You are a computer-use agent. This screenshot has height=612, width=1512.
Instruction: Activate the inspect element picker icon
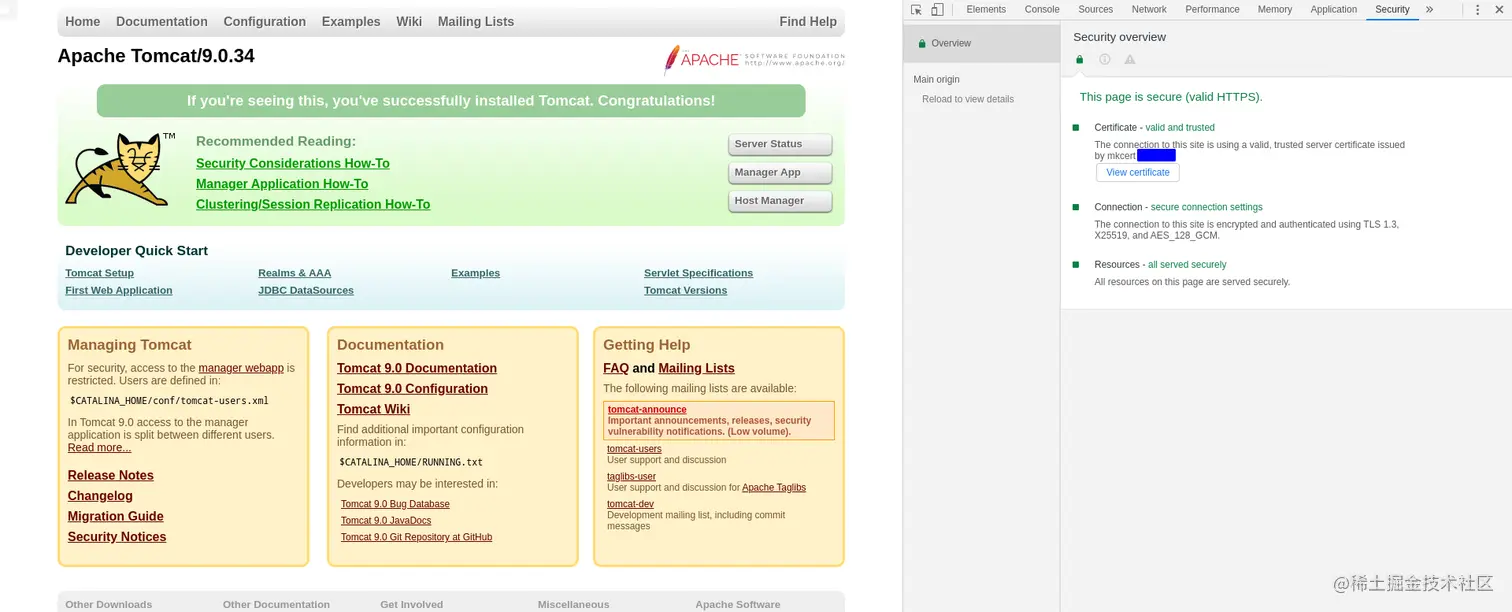point(916,10)
